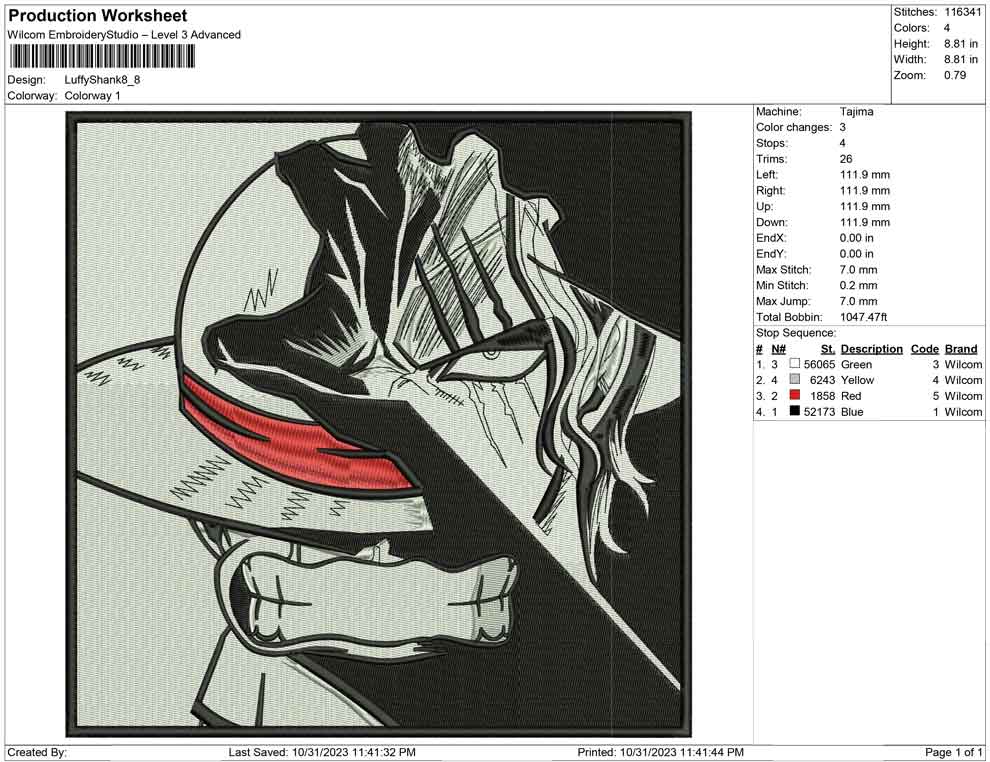990x762 pixels.
Task: Click the Production Worksheet title
Action: (98, 16)
